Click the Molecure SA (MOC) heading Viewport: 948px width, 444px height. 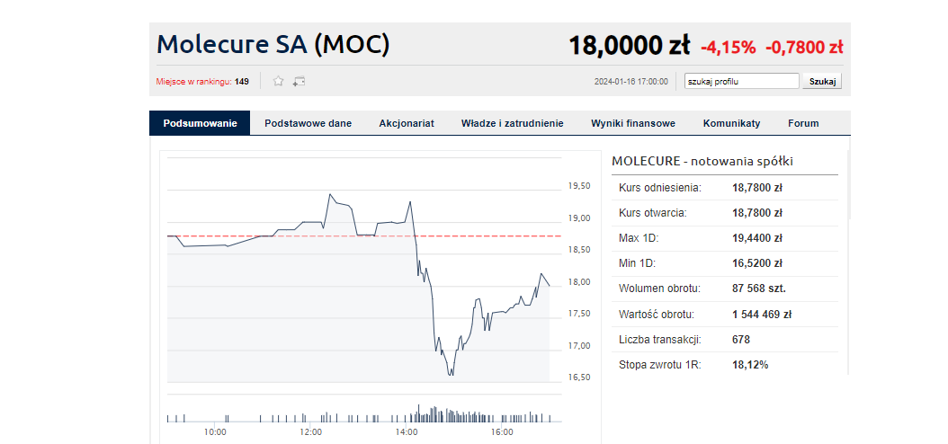click(273, 45)
